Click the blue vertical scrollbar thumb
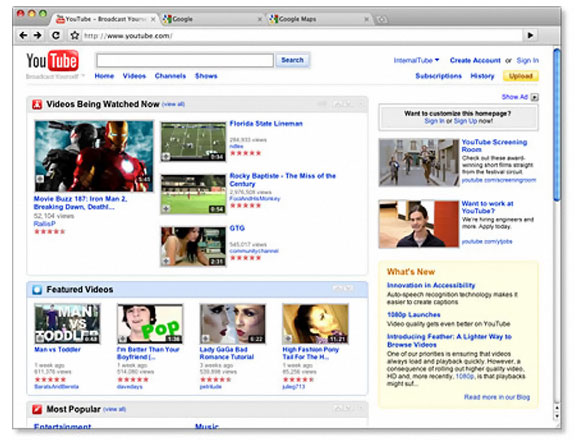The width and height of the screenshot is (586, 440). click(x=557, y=125)
